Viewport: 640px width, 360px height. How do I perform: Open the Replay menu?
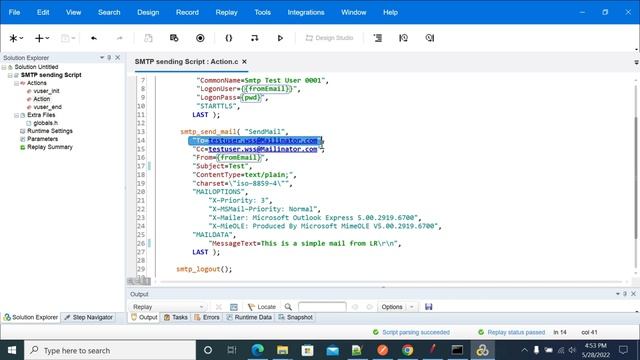[227, 12]
